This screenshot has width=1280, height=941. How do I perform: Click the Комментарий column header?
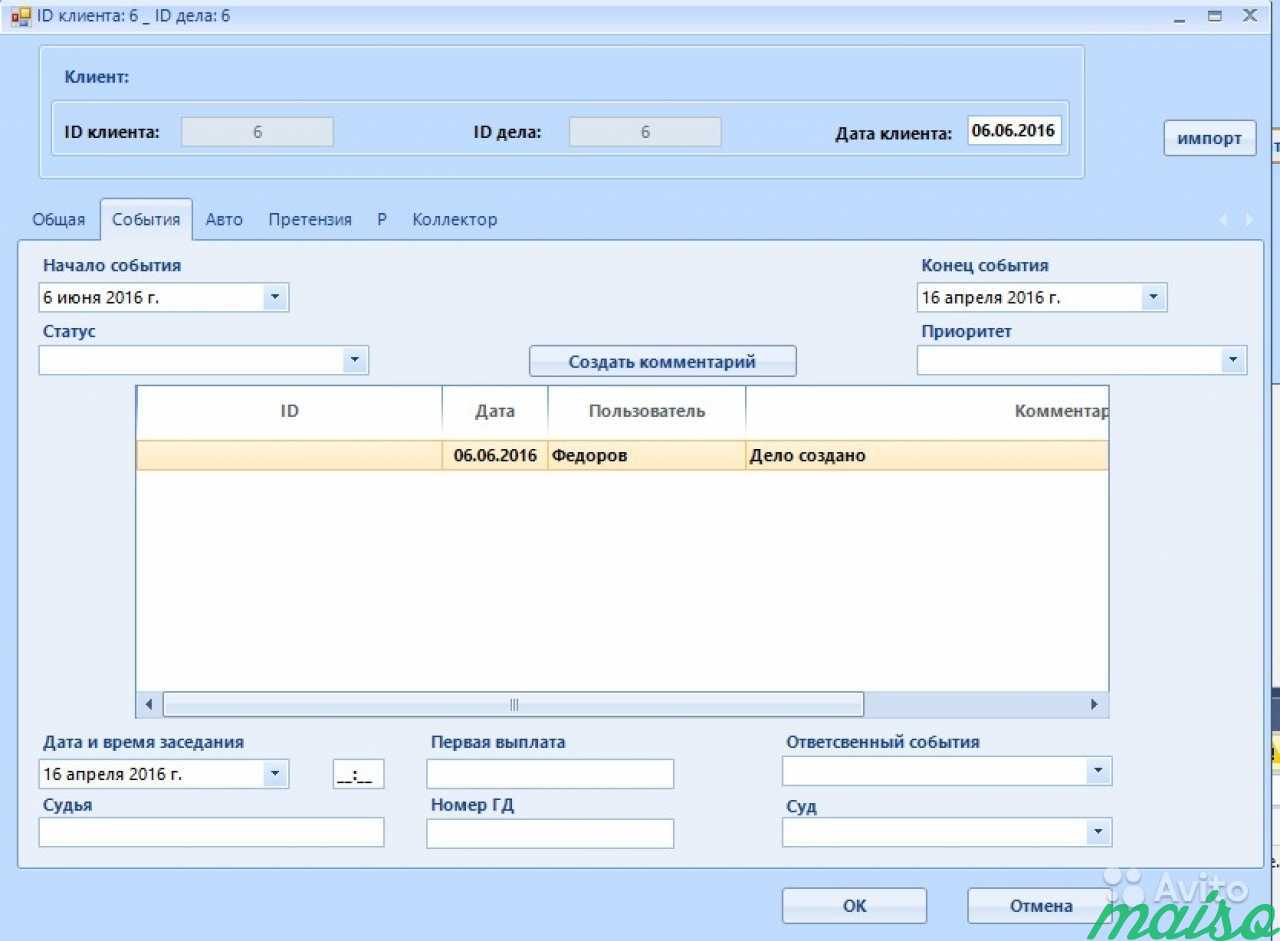927,412
